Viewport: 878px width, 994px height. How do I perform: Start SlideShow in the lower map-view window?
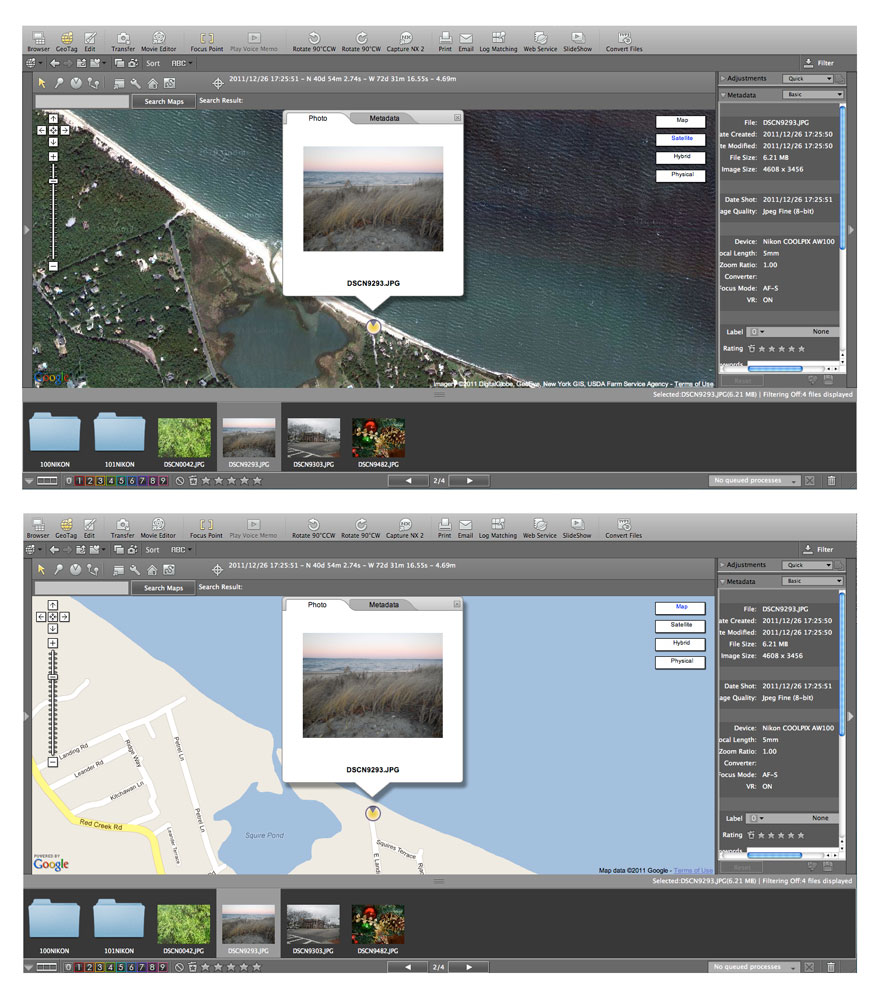(x=577, y=528)
